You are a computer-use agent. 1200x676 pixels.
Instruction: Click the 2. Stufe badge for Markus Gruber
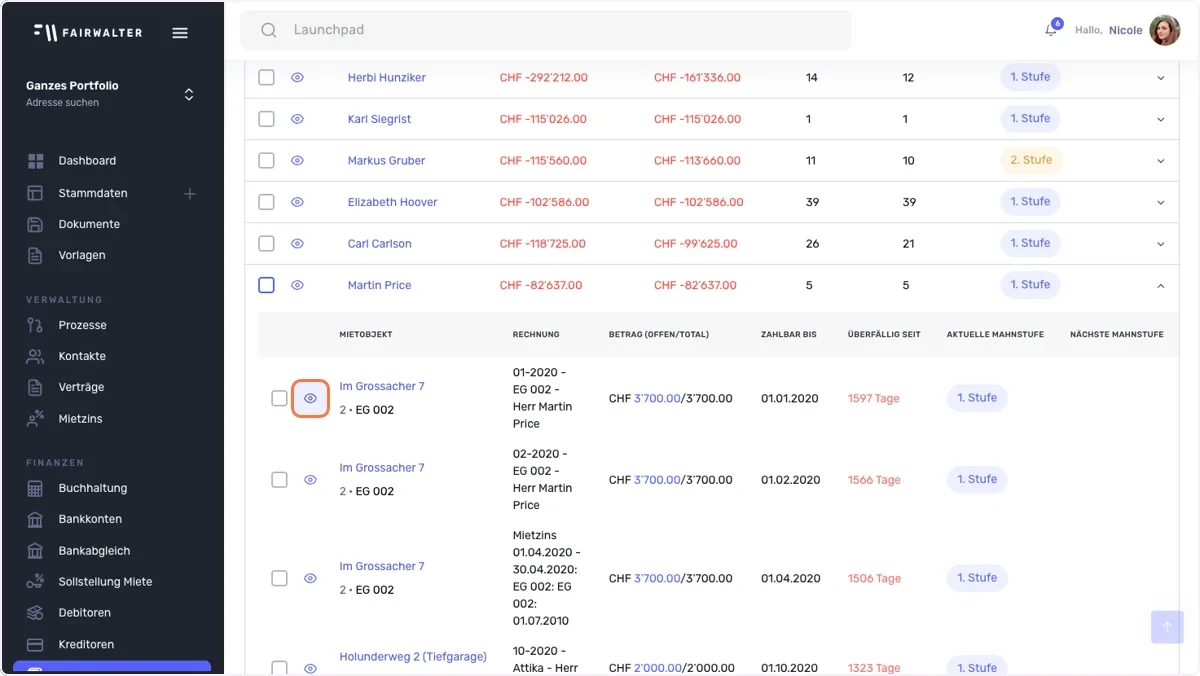pyautogui.click(x=1031, y=160)
